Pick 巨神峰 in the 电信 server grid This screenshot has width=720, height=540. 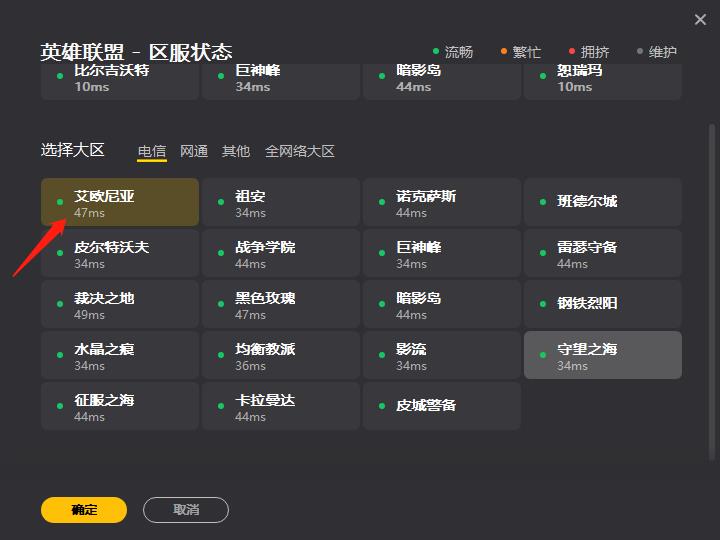[442, 253]
